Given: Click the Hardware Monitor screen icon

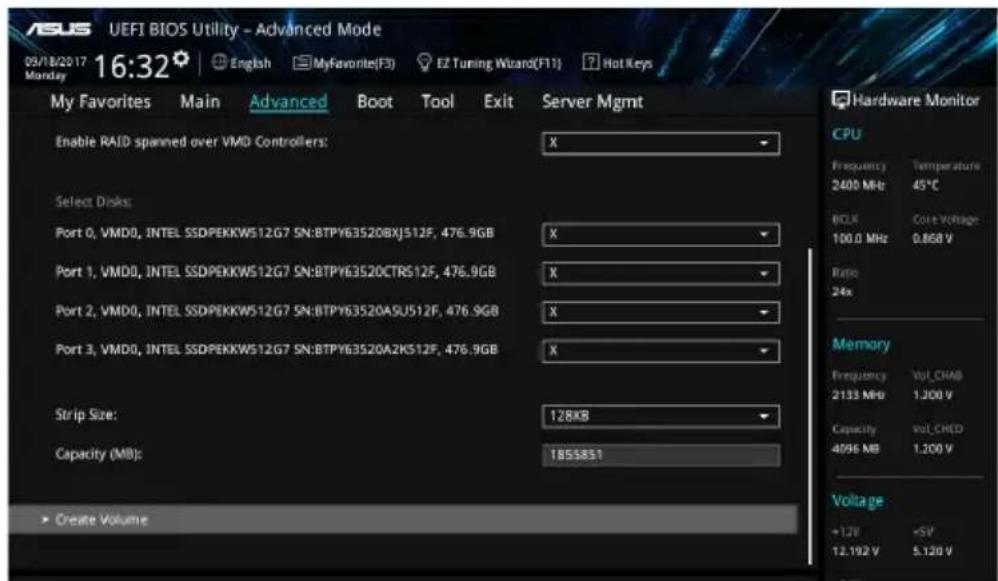Looking at the screenshot, I should pyautogui.click(x=841, y=100).
